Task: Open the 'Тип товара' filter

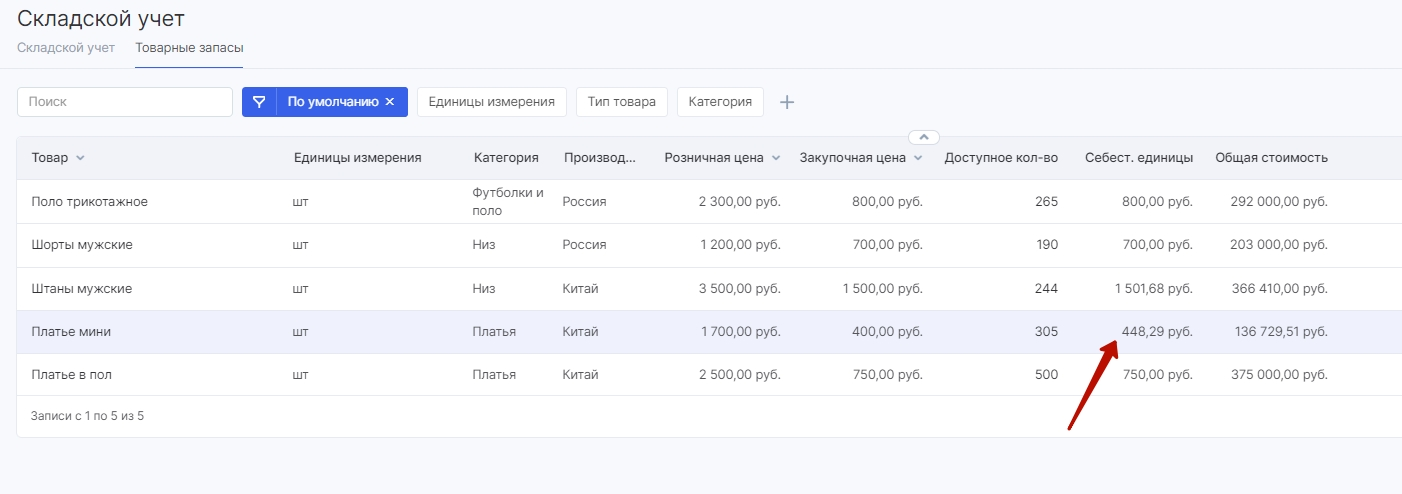Action: click(x=622, y=102)
